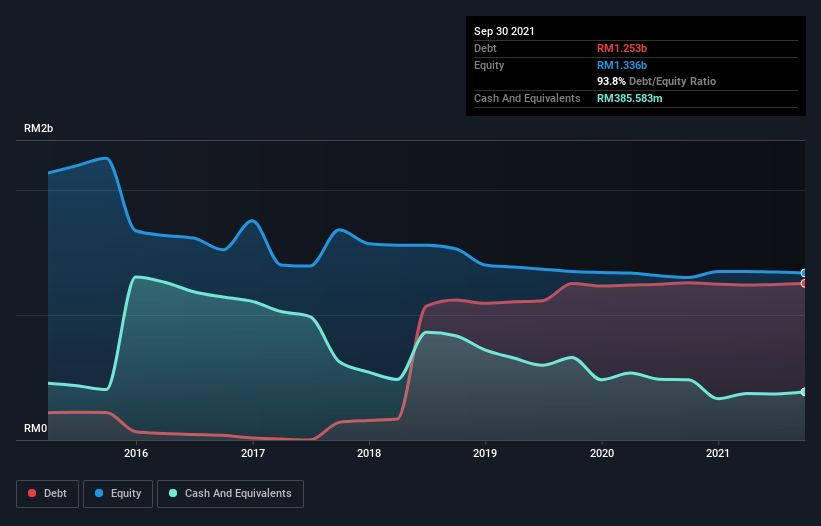Viewport: 821px width, 526px height.
Task: Click the Sep 30 2021 tooltip date
Action: point(504,31)
